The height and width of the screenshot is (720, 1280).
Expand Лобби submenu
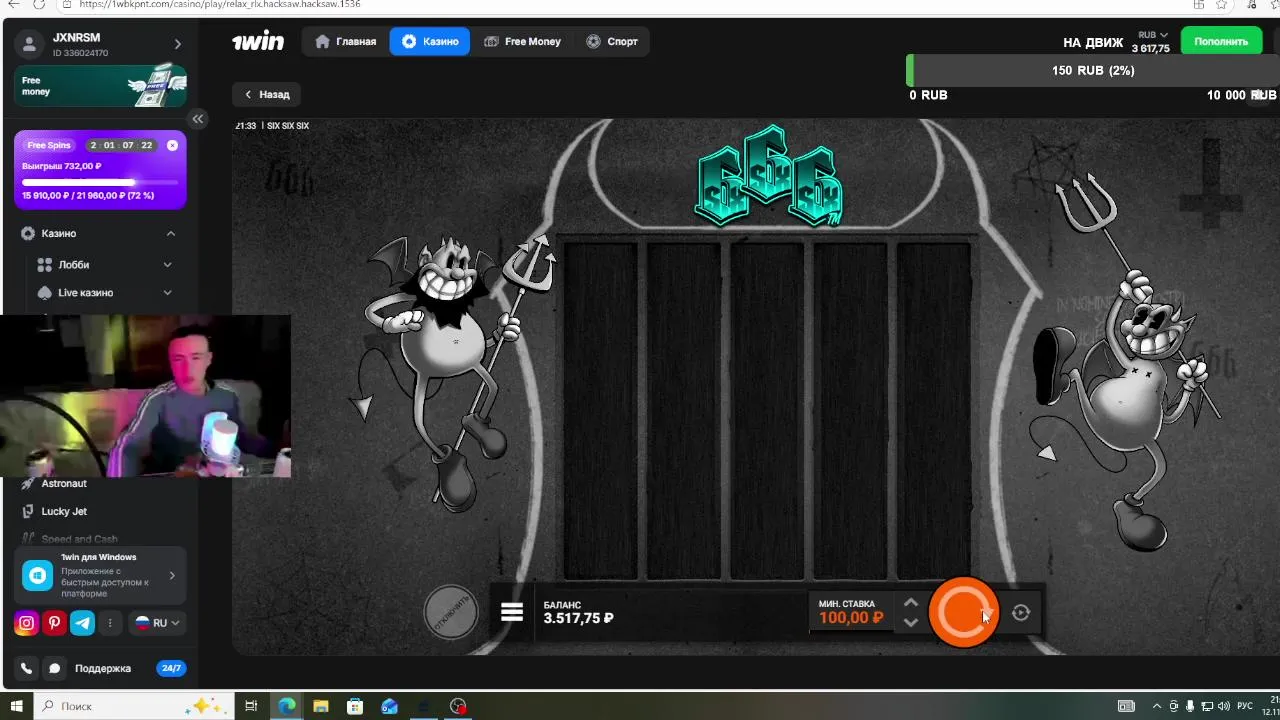(167, 265)
